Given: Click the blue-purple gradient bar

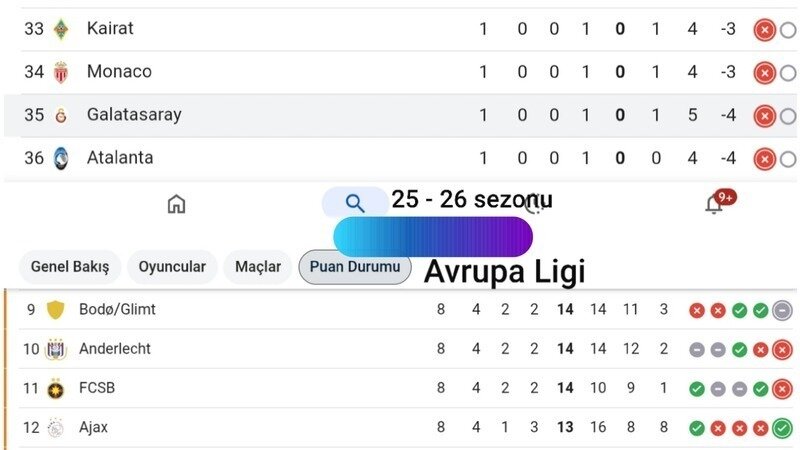Looking at the screenshot, I should coord(432,237).
